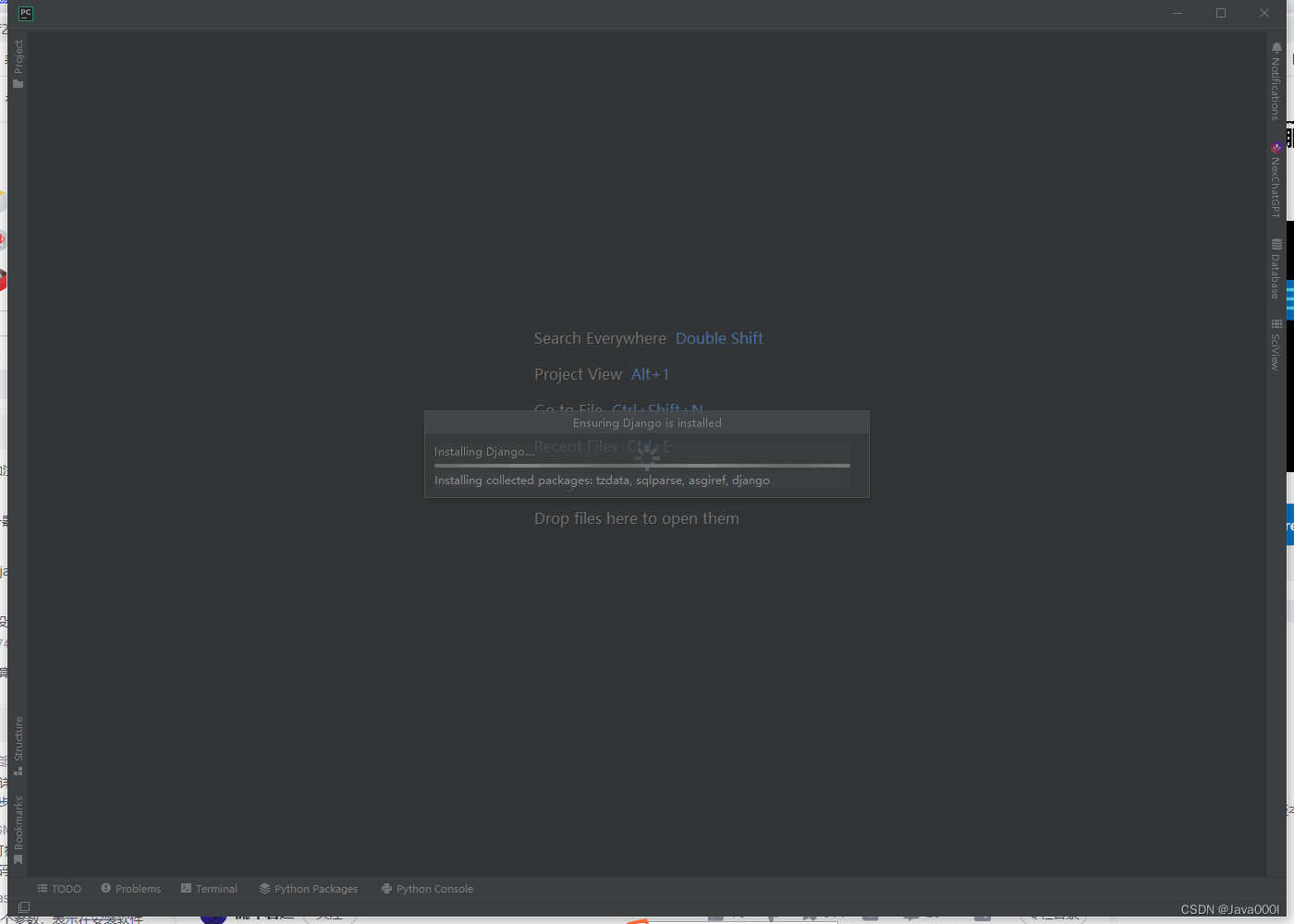Image resolution: width=1294 pixels, height=924 pixels.
Task: Open the Python Console
Action: [427, 889]
